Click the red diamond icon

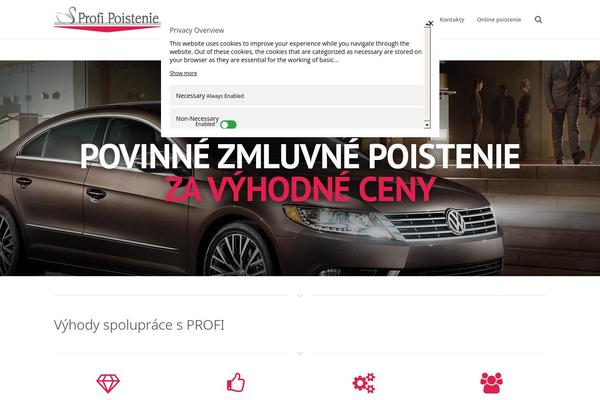pos(108,383)
